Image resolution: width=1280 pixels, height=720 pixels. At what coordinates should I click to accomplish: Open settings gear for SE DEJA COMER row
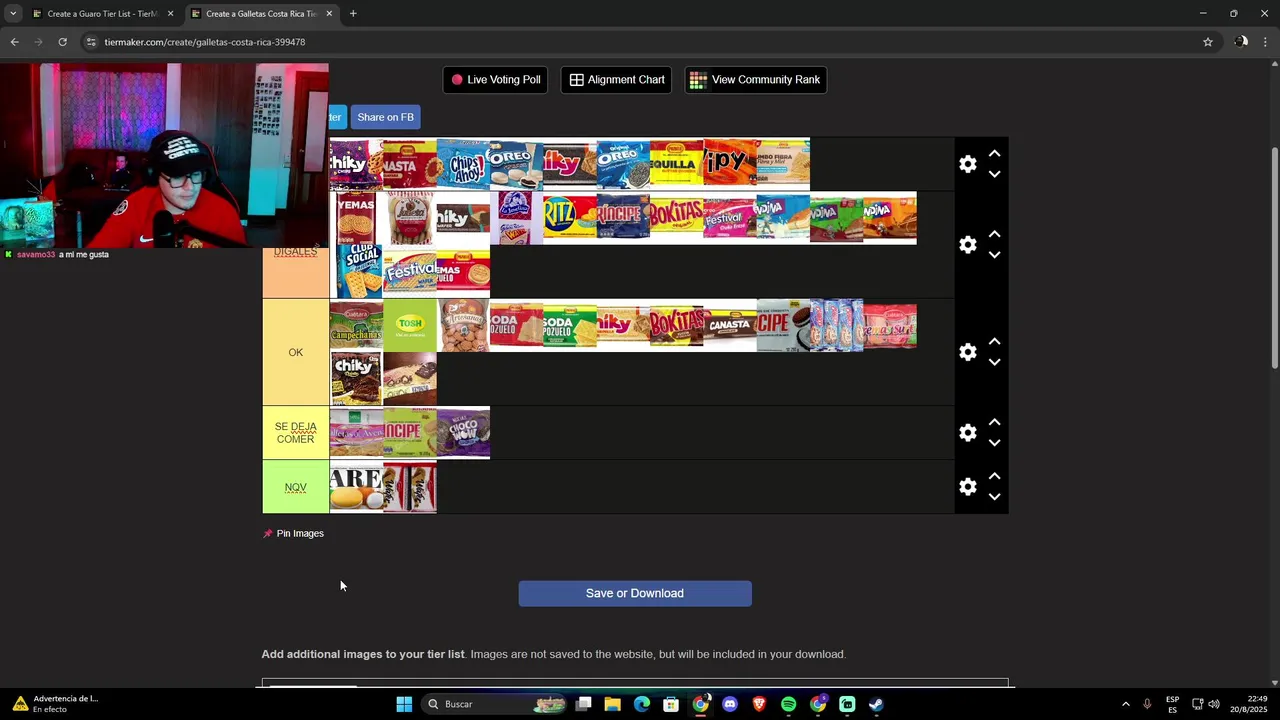point(967,433)
